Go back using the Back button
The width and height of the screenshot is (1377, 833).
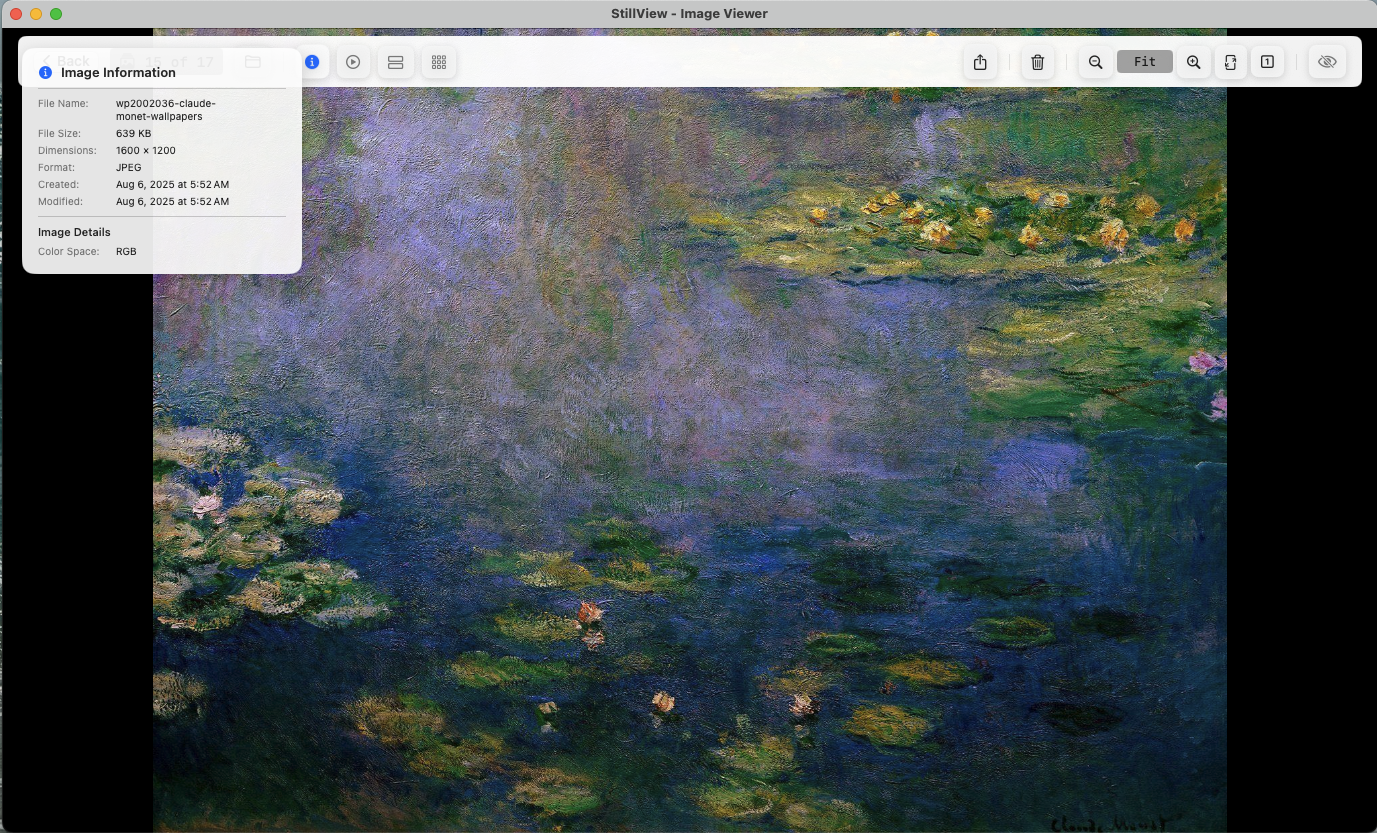pyautogui.click(x=65, y=61)
